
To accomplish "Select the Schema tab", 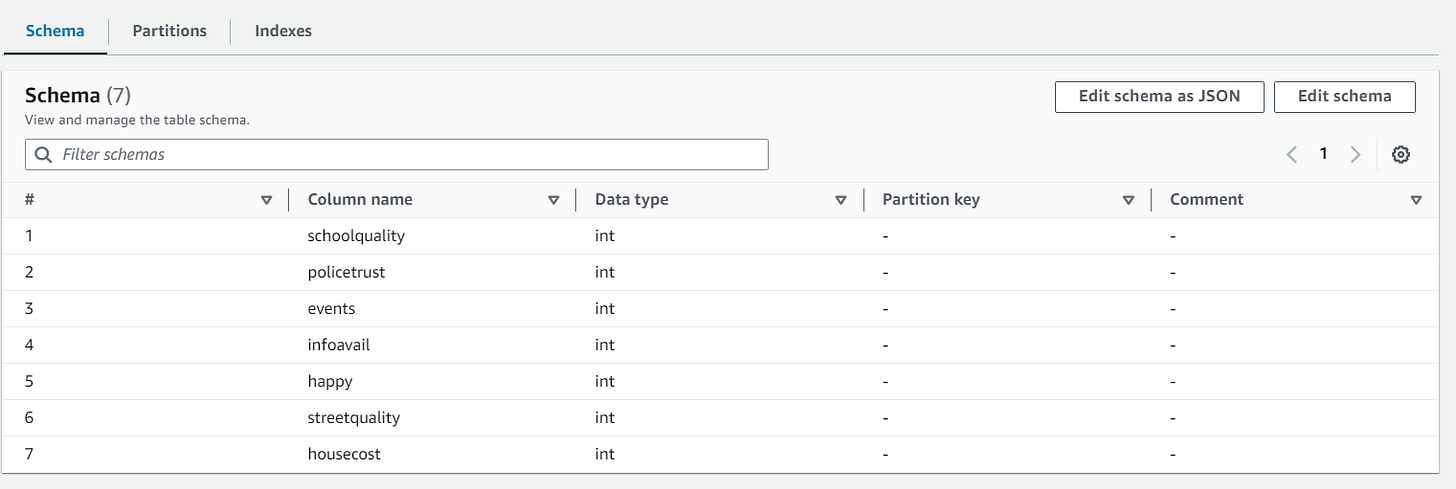I will point(55,31).
